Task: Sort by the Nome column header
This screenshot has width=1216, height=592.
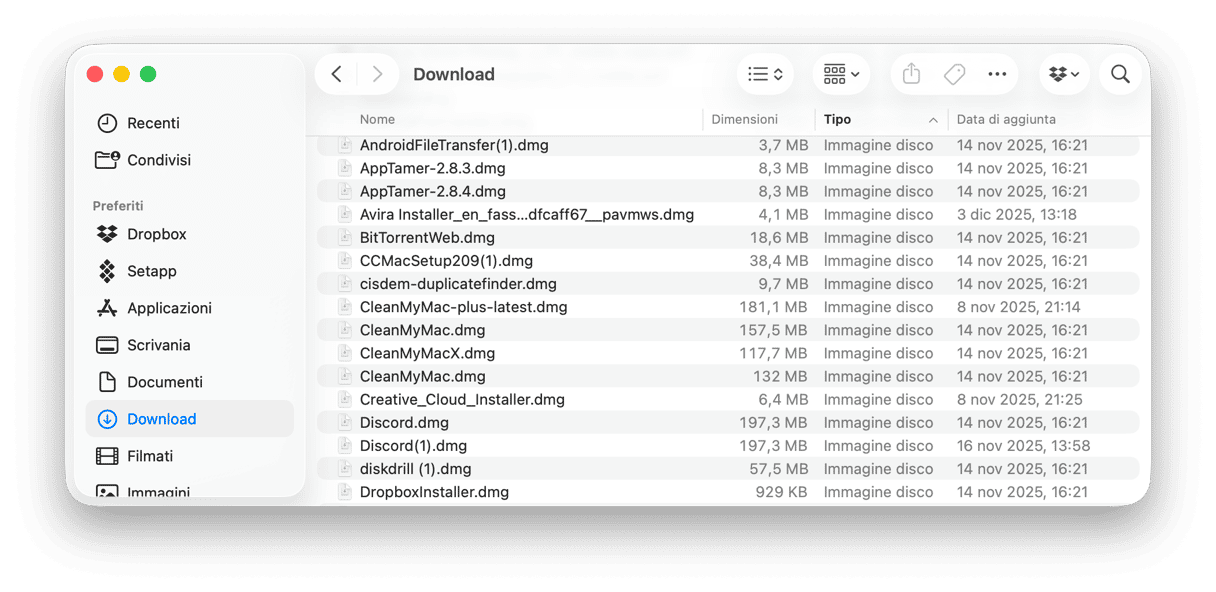Action: 378,119
